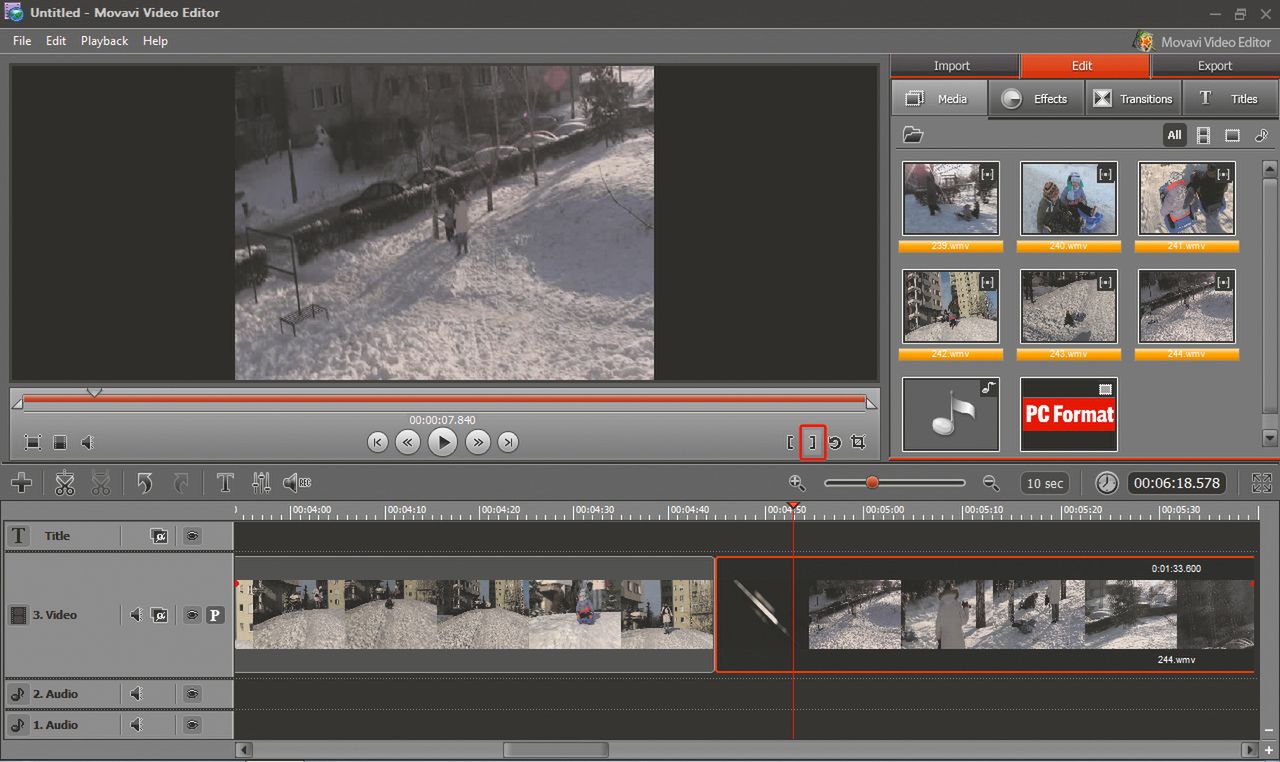Screen dimensions: 1280x762
Task: Select the music note audio thumbnail
Action: [950, 414]
